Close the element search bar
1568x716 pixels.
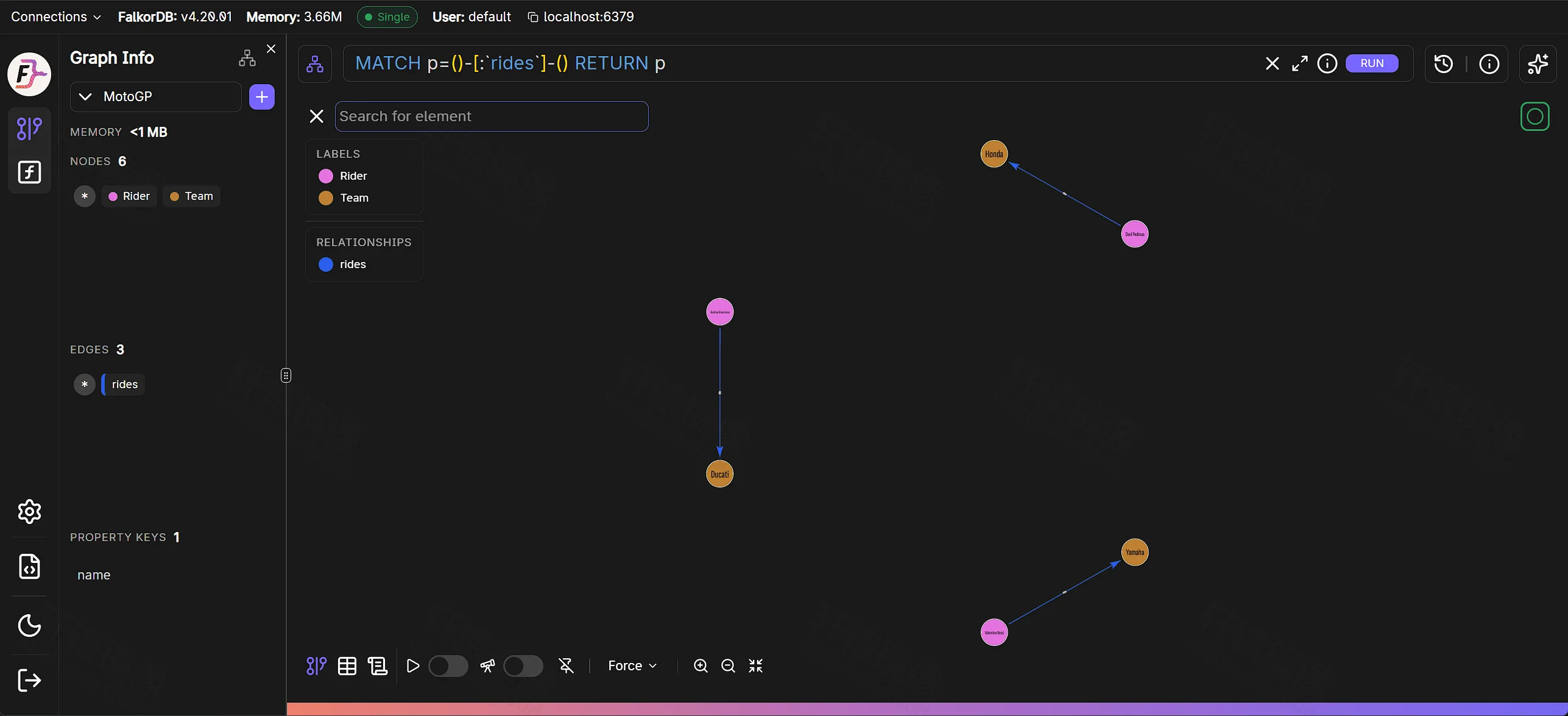tap(316, 116)
